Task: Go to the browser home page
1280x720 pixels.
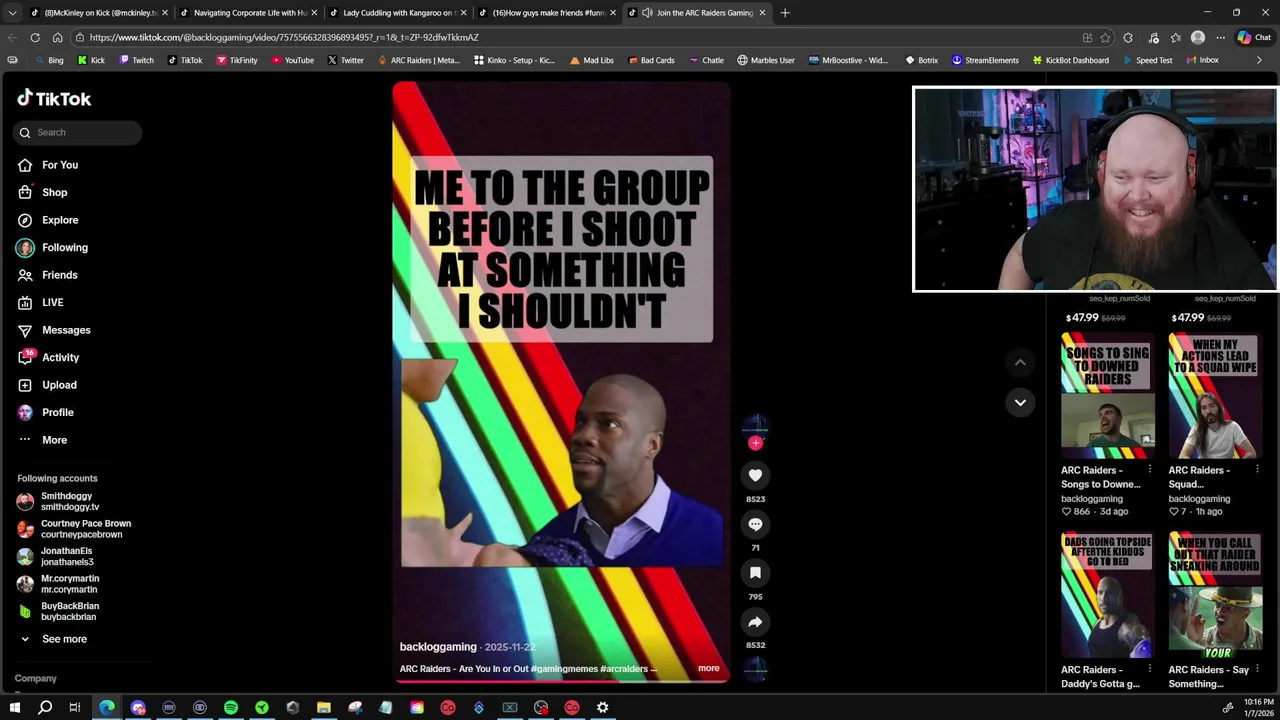Action: click(x=57, y=37)
